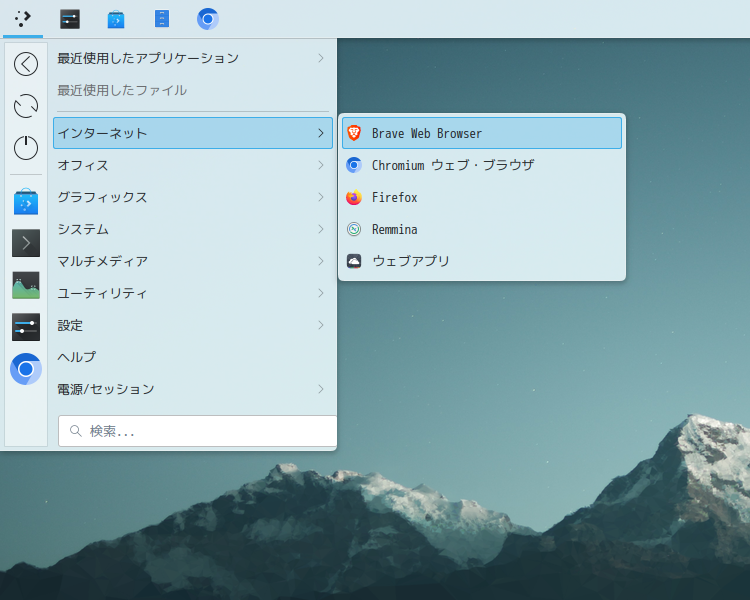Image resolution: width=750 pixels, height=600 pixels.
Task: Select 電源/セッション category
Action: (x=193, y=389)
